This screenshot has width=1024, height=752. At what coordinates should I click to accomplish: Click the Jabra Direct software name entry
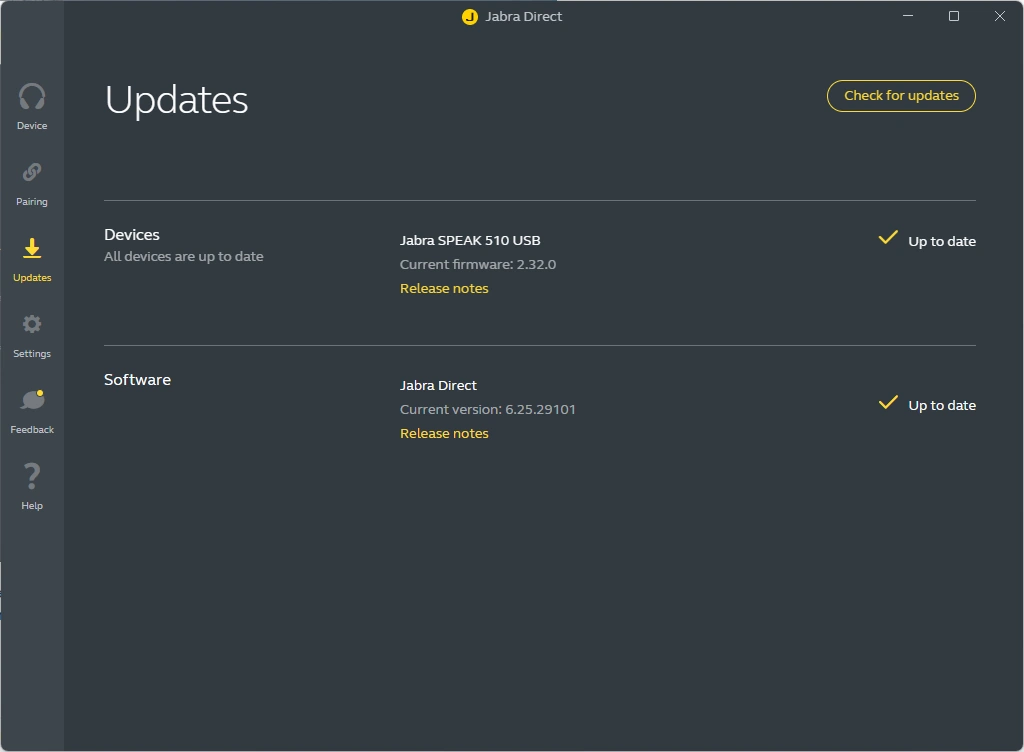(x=438, y=386)
